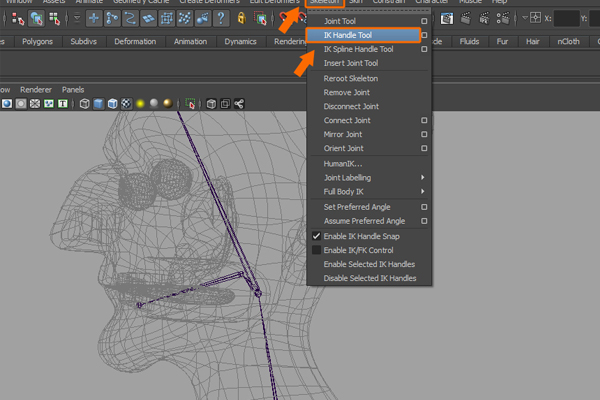Open Connect Joint option box
This screenshot has height=400, width=600.
coord(424,120)
